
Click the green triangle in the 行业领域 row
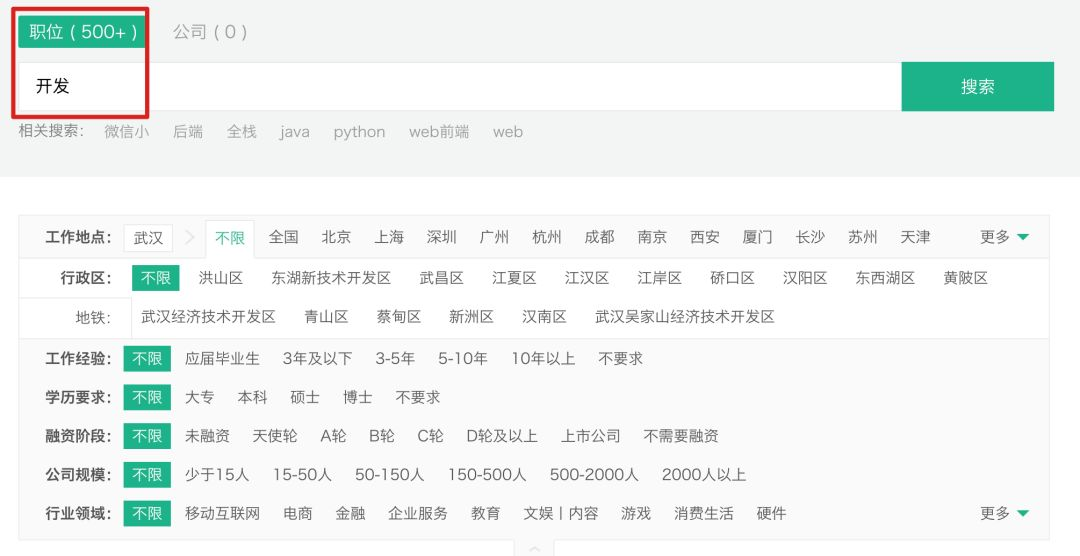click(1023, 513)
